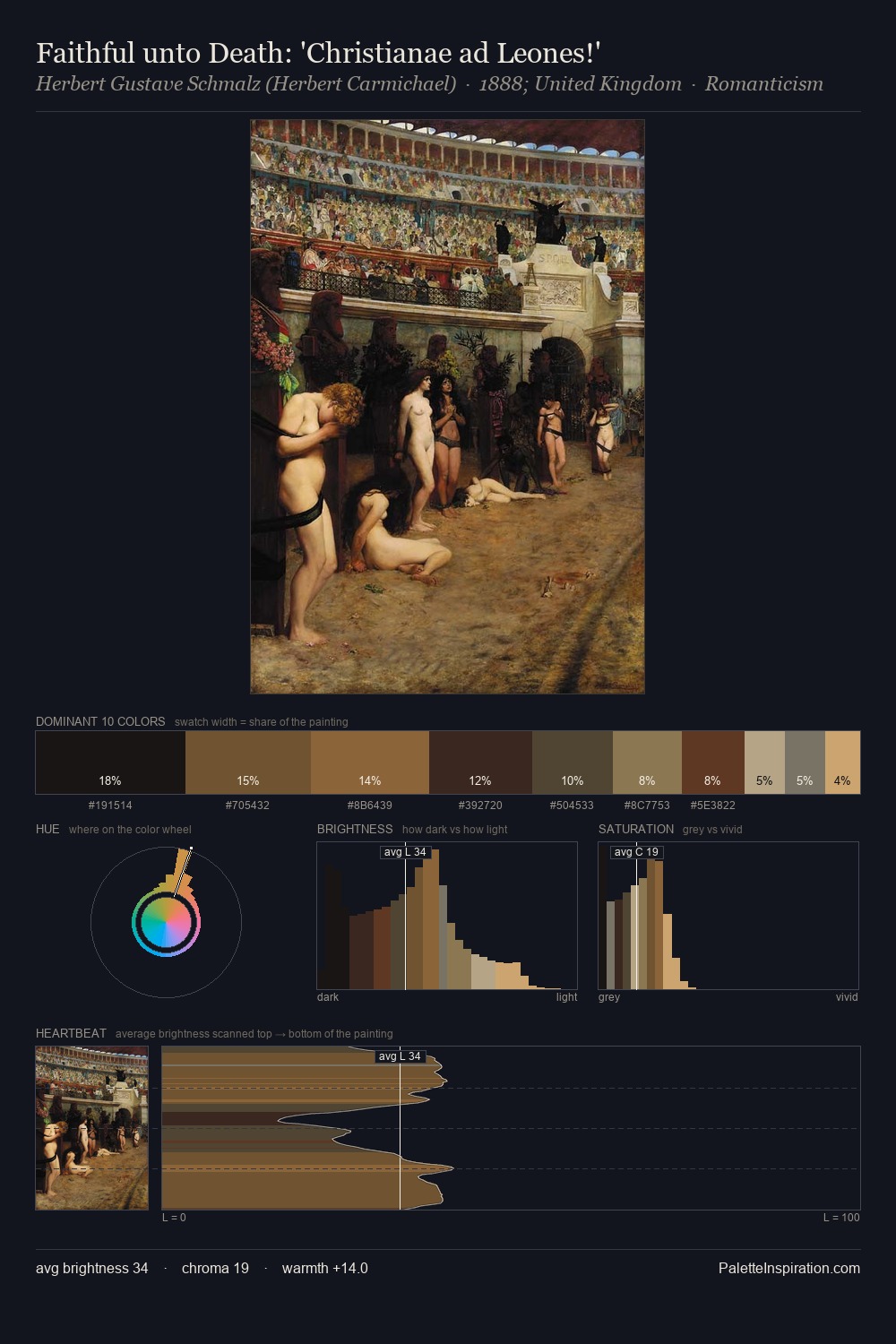Click the small painting thumbnail beside Heartbeat

click(92, 1128)
